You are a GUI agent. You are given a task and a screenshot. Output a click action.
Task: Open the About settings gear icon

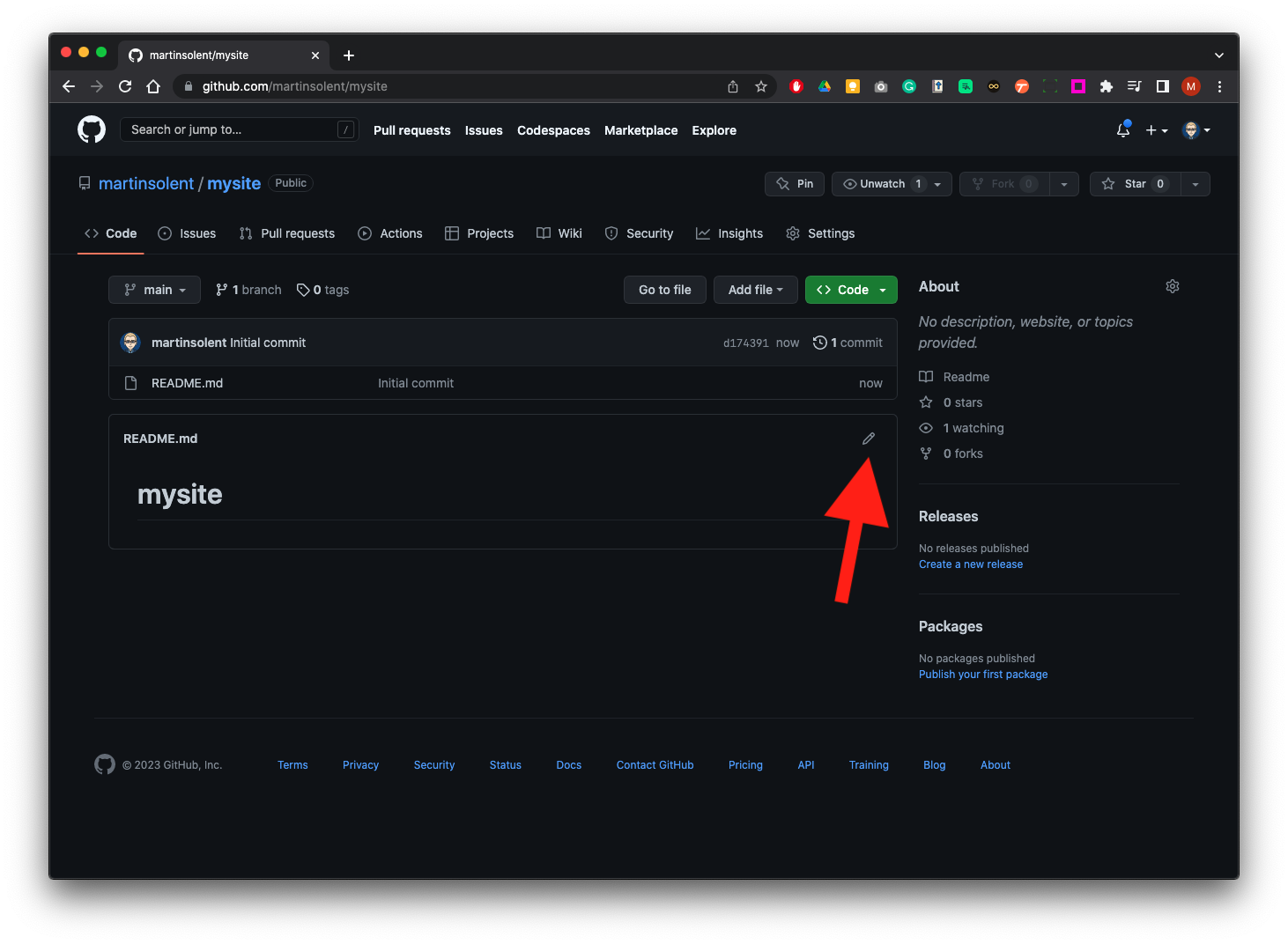click(1172, 286)
